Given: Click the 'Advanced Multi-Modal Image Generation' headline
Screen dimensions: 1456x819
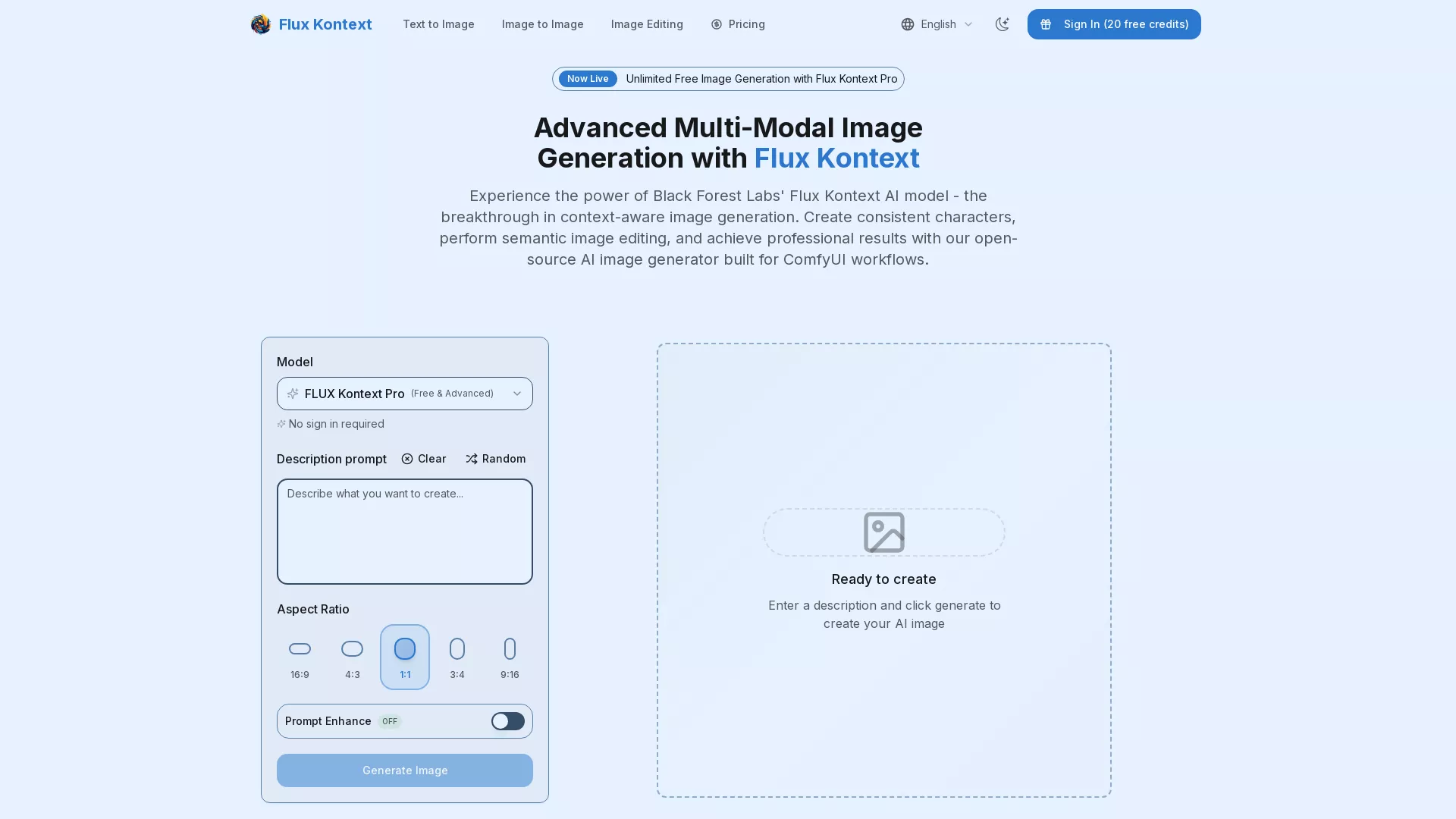Looking at the screenshot, I should pyautogui.click(x=728, y=143).
